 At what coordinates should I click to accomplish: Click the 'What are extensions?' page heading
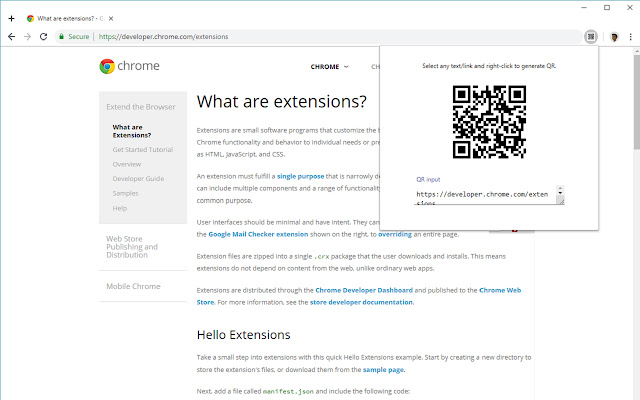pyautogui.click(x=282, y=101)
